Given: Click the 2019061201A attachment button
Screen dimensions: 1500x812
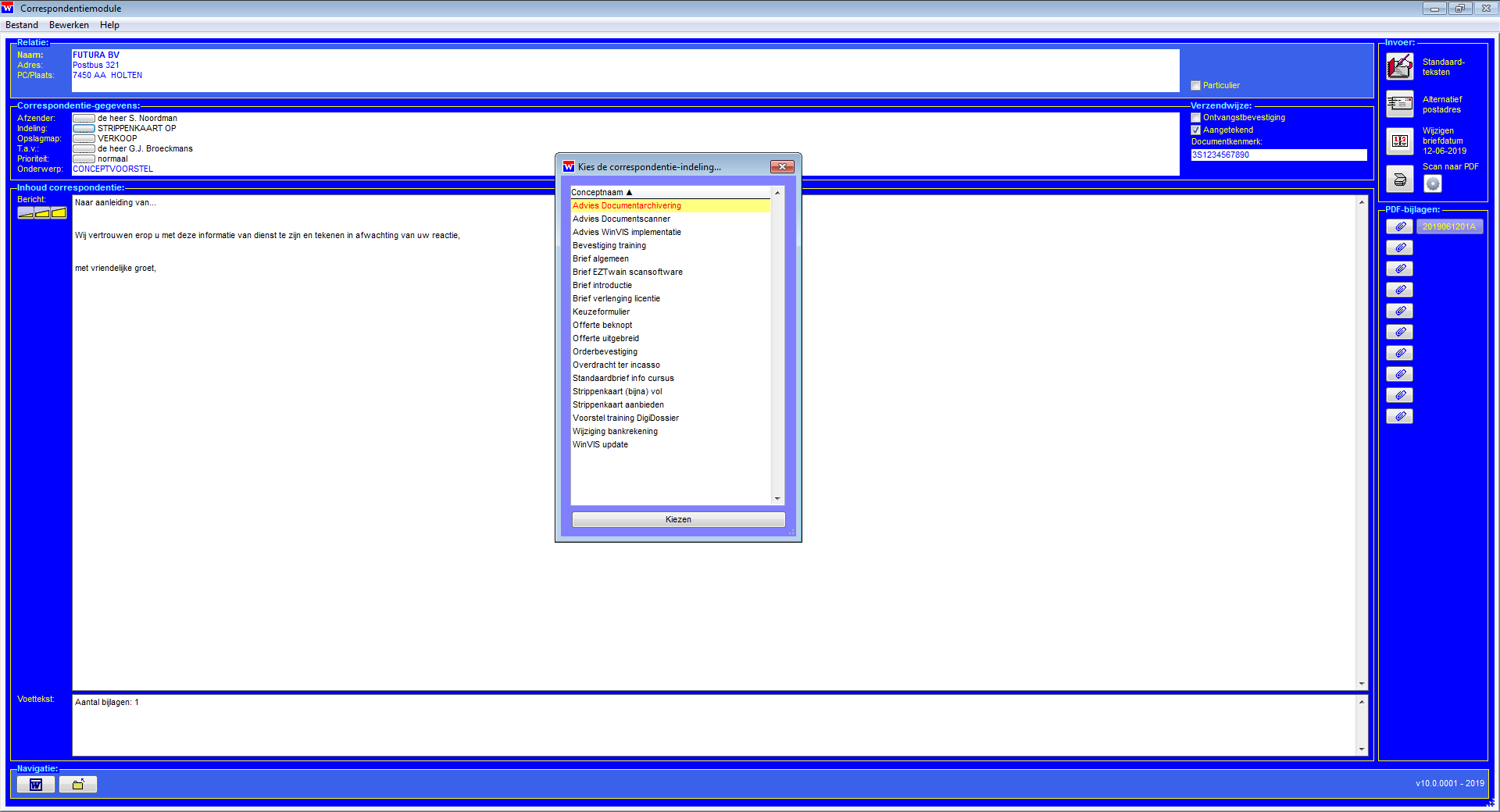Looking at the screenshot, I should click(x=1449, y=226).
